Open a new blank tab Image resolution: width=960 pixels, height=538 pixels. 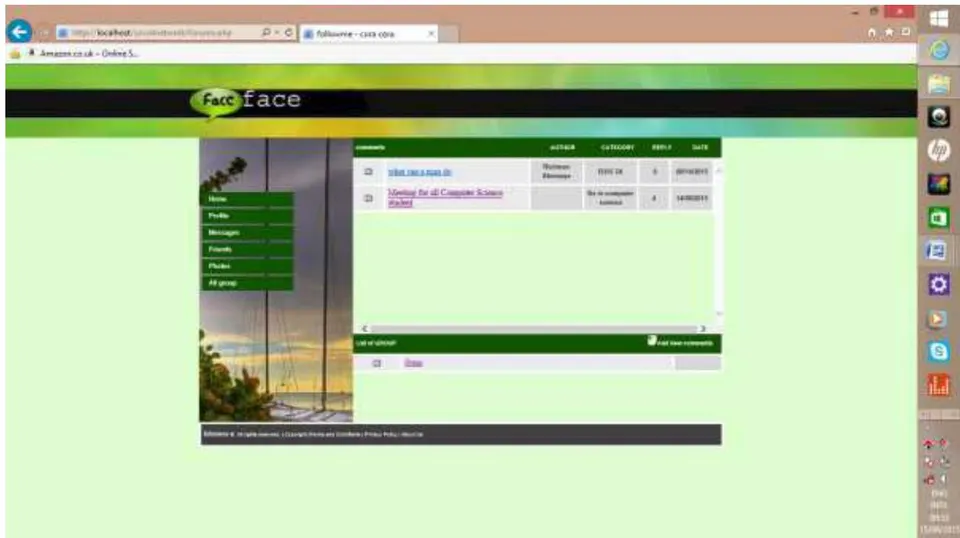click(x=449, y=34)
